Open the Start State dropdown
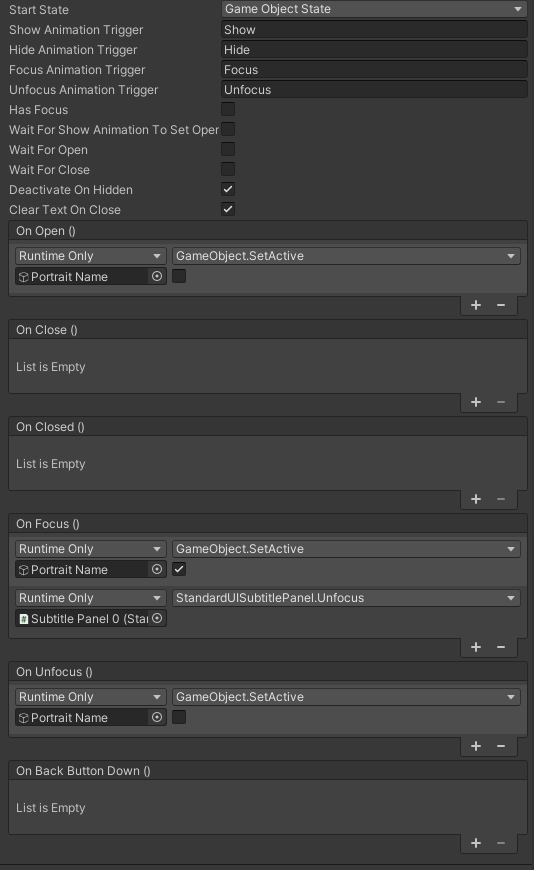This screenshot has width=534, height=870. click(x=374, y=9)
